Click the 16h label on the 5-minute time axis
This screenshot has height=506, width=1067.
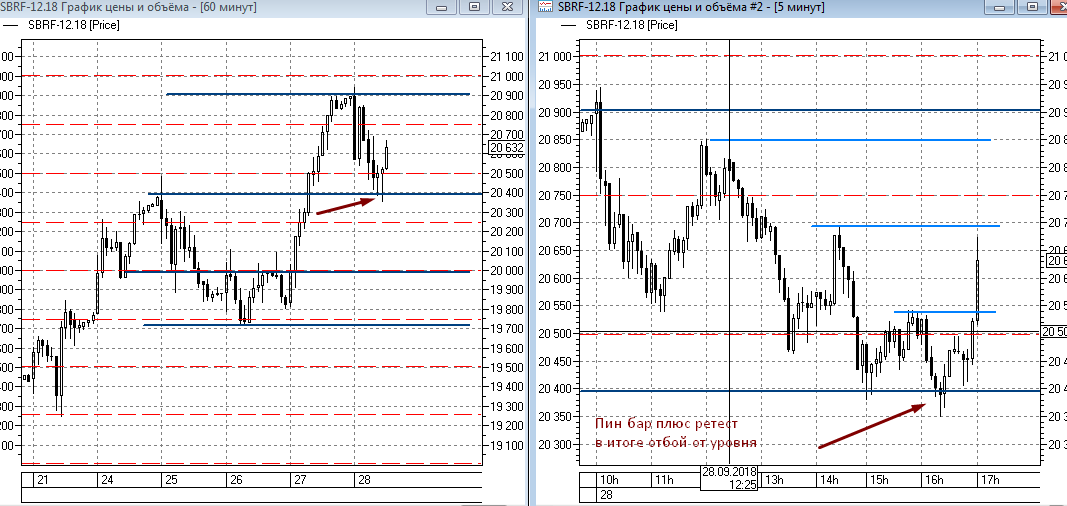coord(934,479)
